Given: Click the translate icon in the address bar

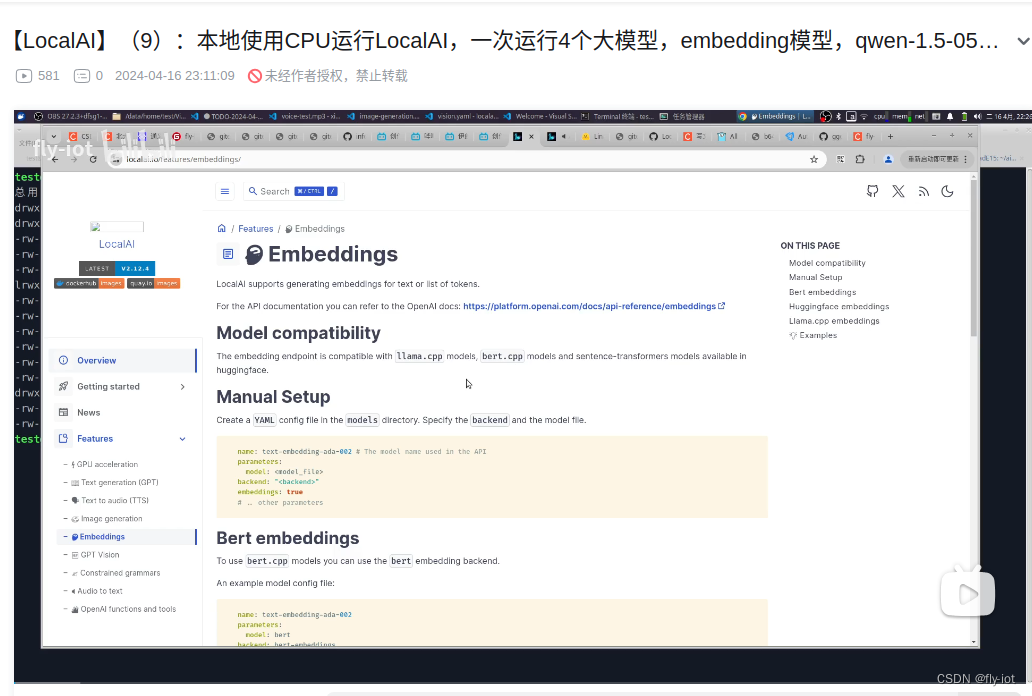Looking at the screenshot, I should (x=840, y=159).
